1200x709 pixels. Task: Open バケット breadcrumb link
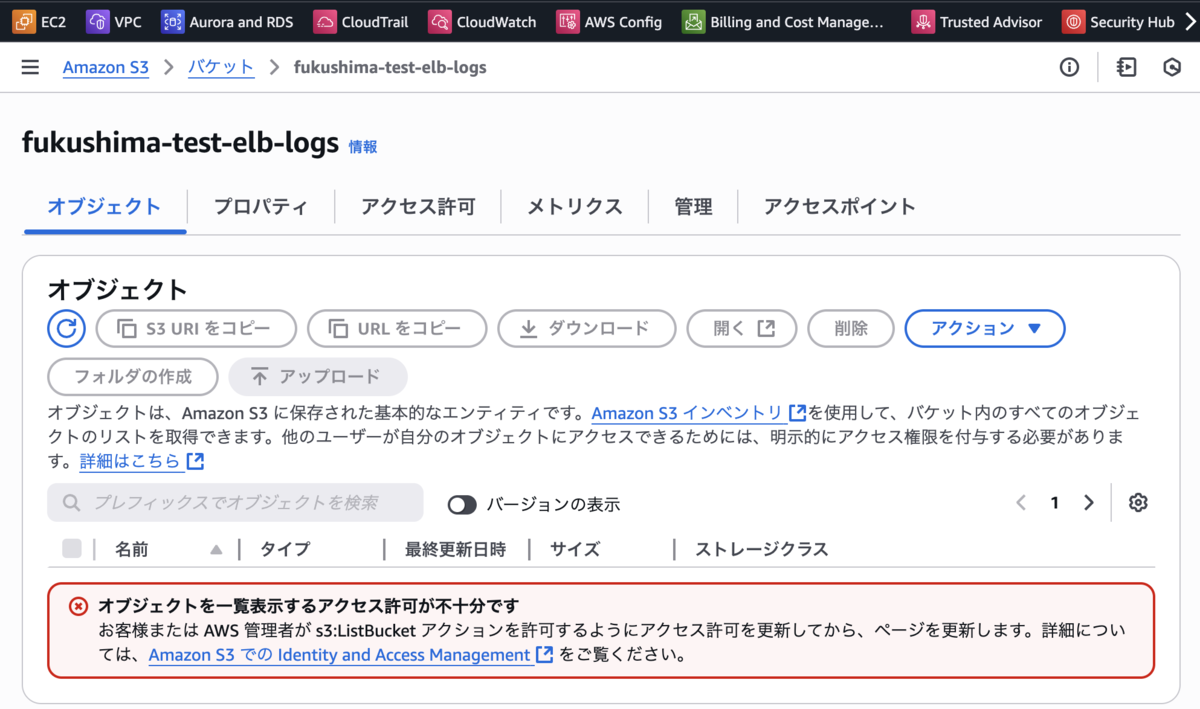click(221, 68)
